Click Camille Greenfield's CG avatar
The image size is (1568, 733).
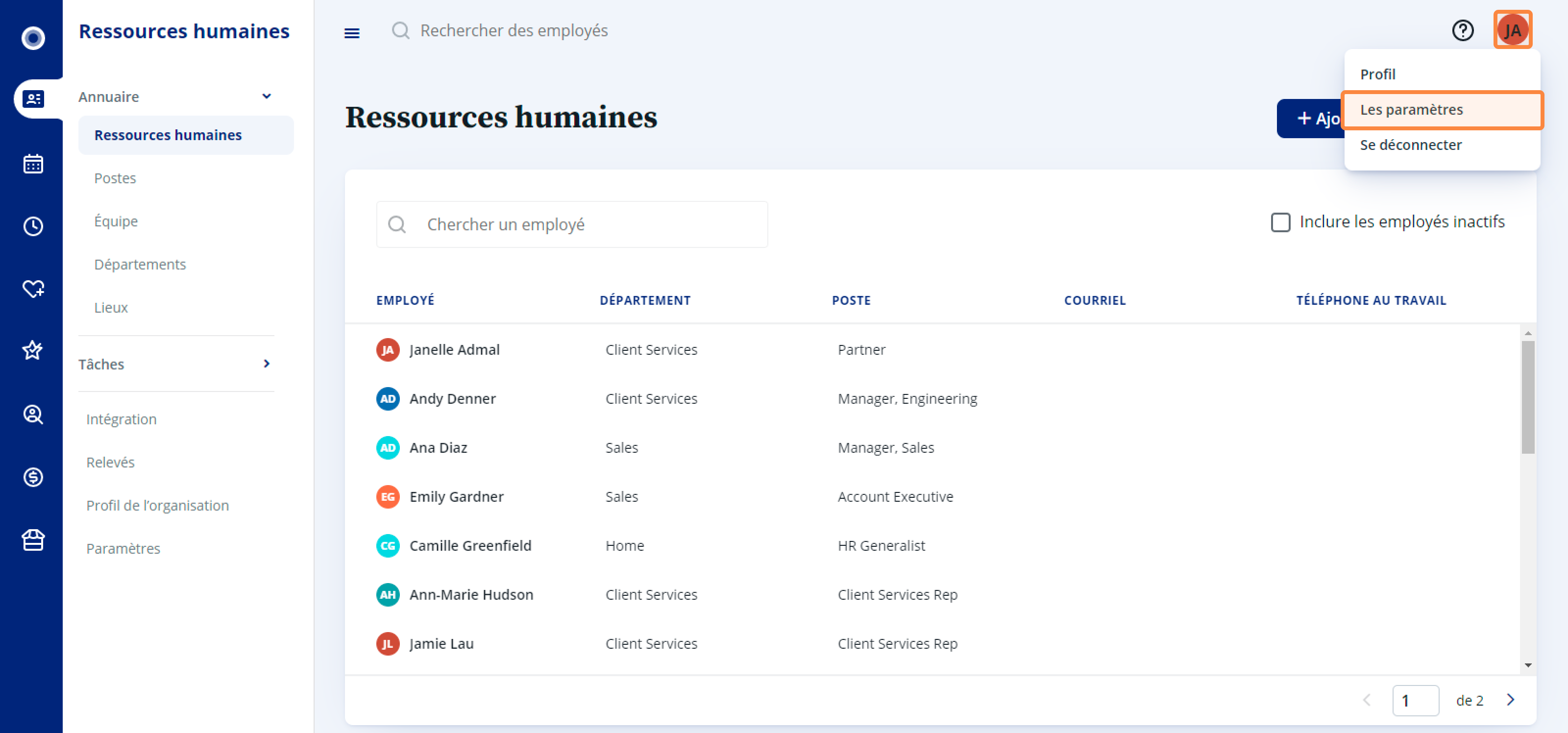(388, 546)
